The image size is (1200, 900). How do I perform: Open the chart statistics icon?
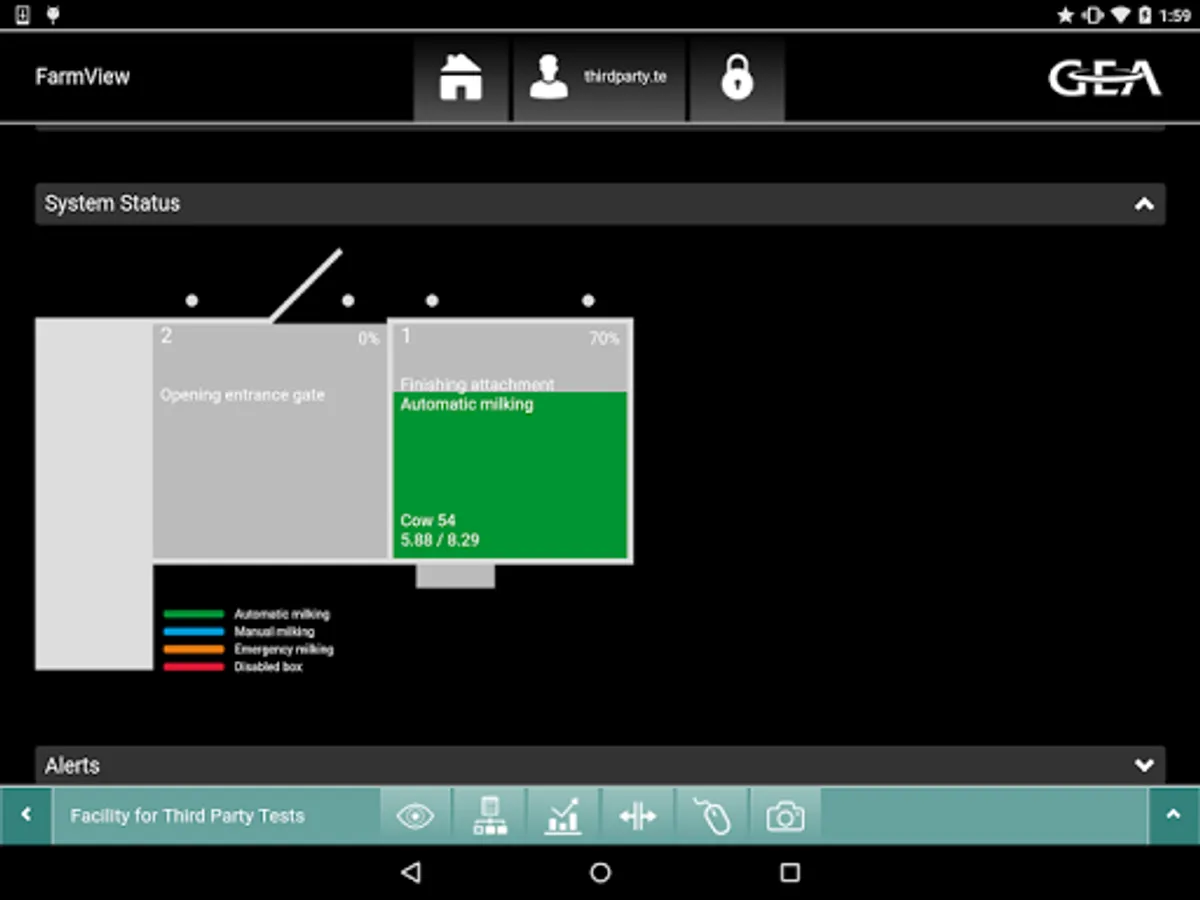(563, 817)
